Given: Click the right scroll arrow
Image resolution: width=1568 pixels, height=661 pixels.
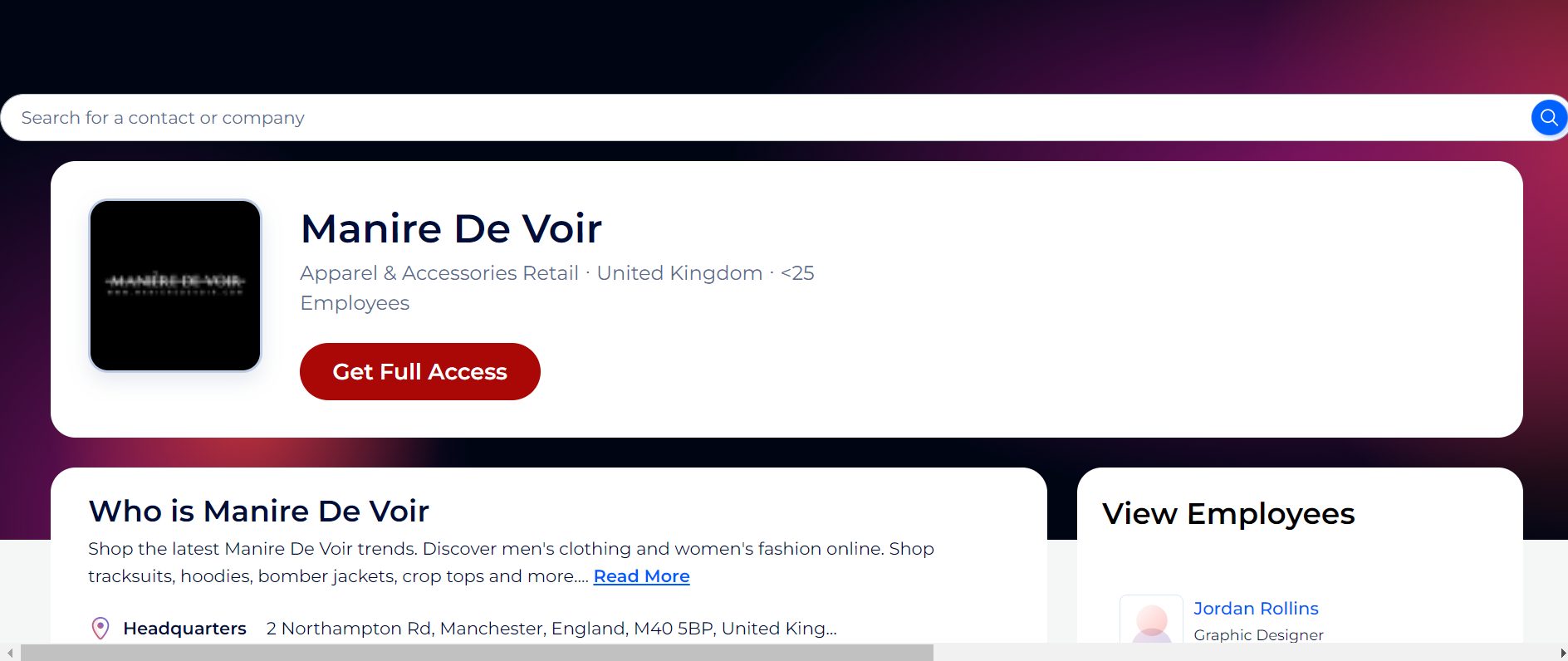Looking at the screenshot, I should 1562,653.
